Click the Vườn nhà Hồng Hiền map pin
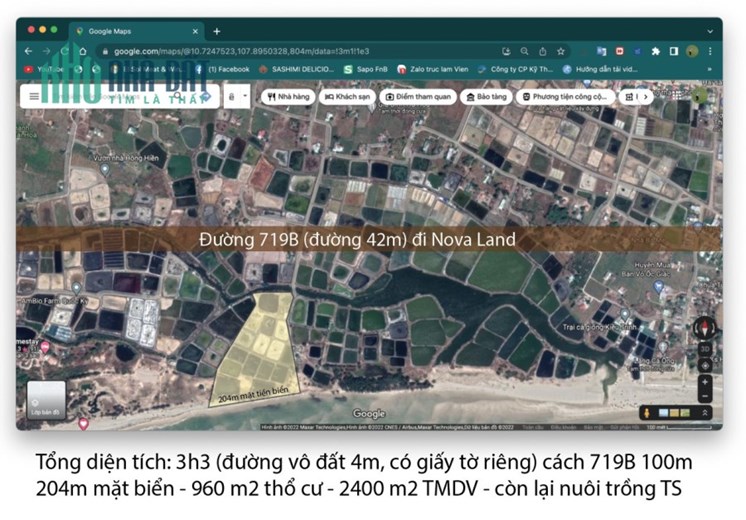The width and height of the screenshot is (746, 520). click(x=105, y=169)
